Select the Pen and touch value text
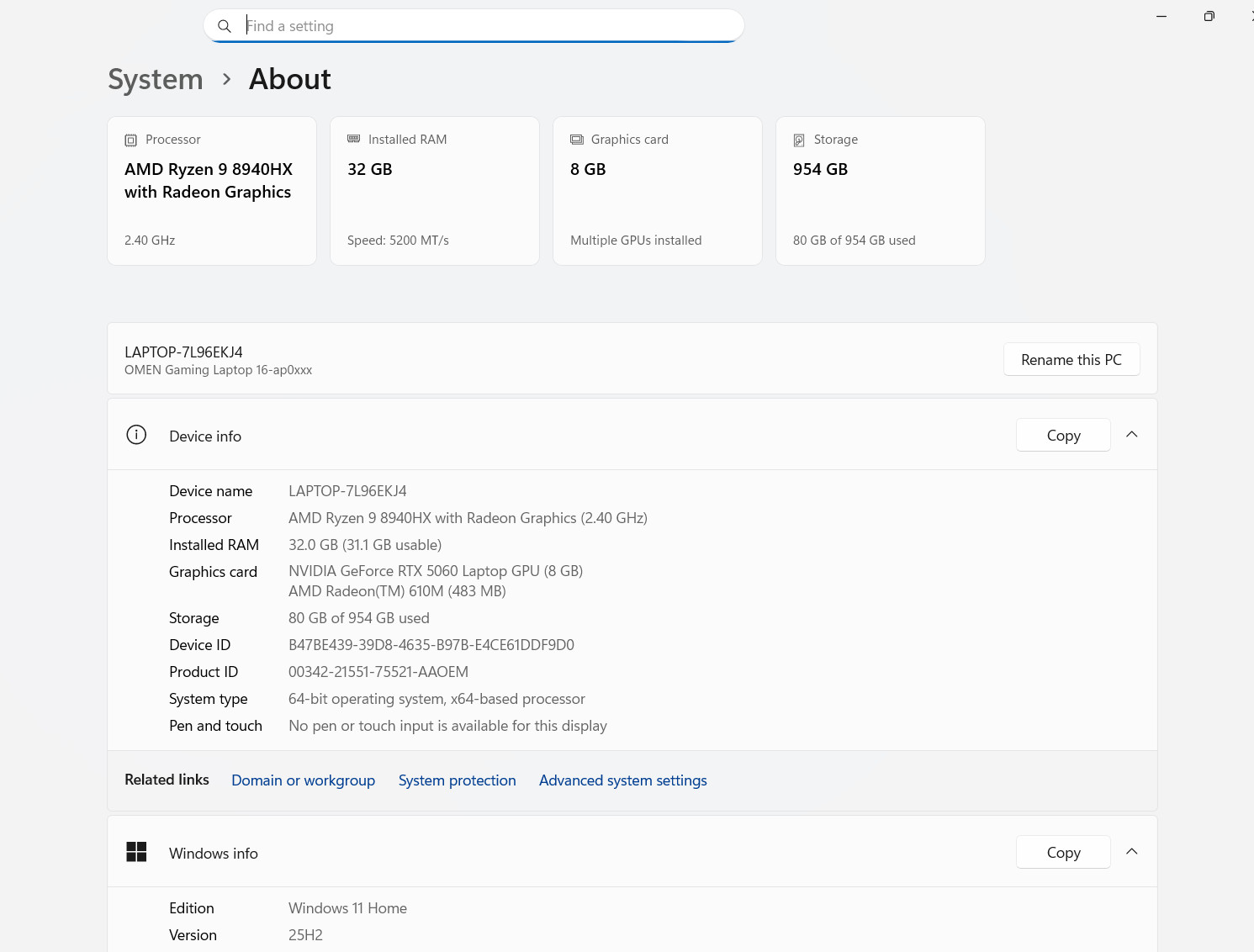 [447, 726]
